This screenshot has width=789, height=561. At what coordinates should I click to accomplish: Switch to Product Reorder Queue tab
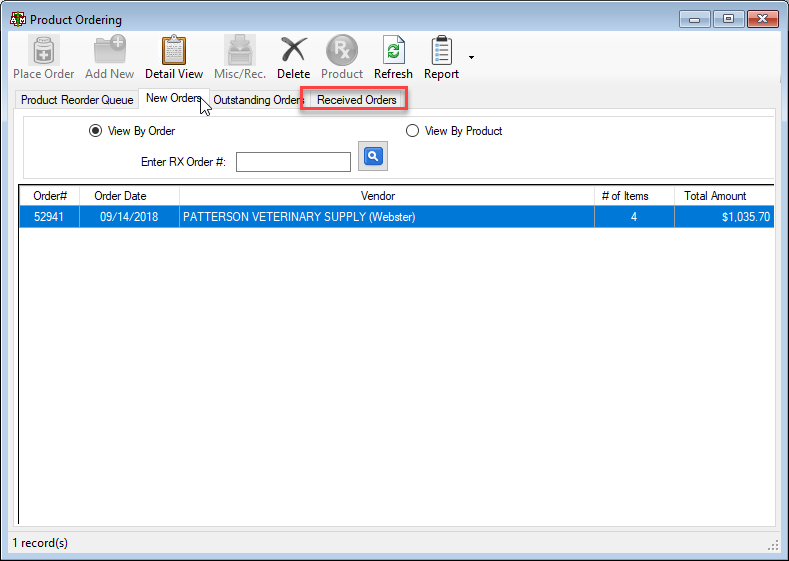pos(77,100)
